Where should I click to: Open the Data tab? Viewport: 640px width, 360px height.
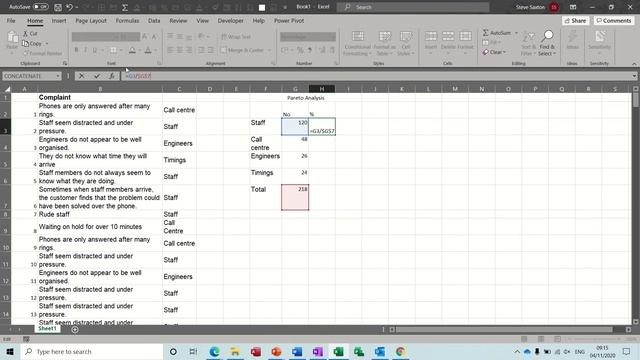click(154, 20)
